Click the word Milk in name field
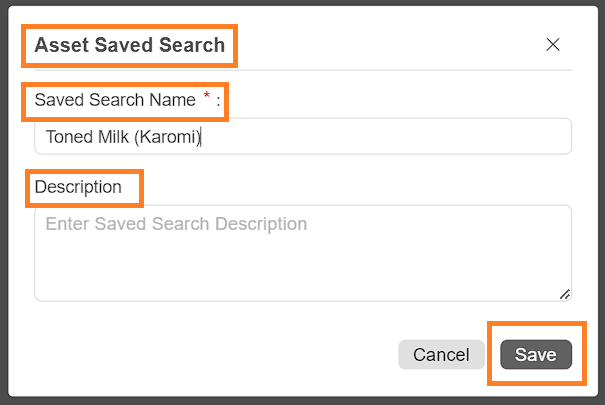Viewport: 605px width, 405px height. (x=113, y=138)
